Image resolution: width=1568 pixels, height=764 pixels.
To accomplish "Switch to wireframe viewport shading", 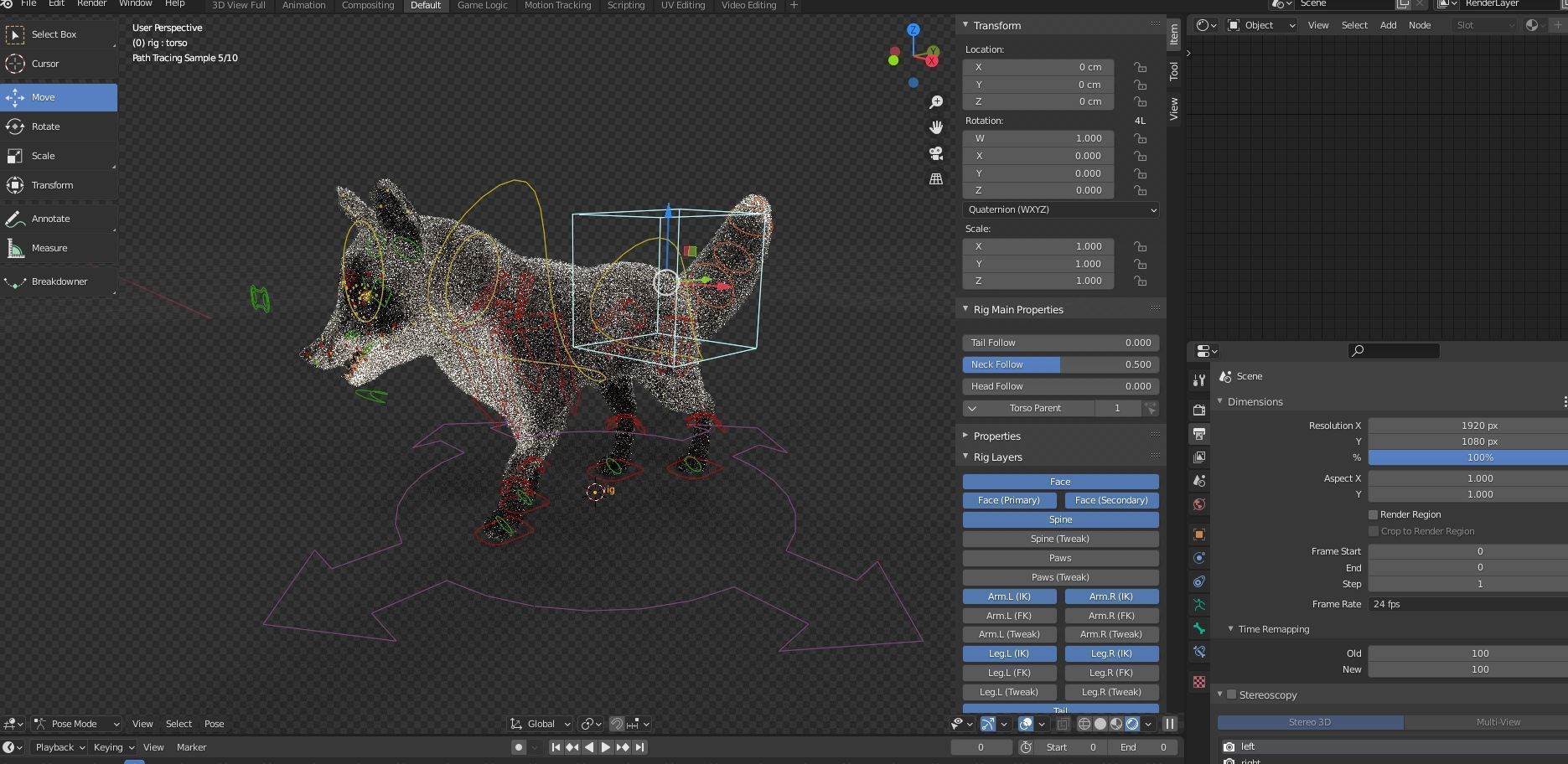I will [1084, 724].
